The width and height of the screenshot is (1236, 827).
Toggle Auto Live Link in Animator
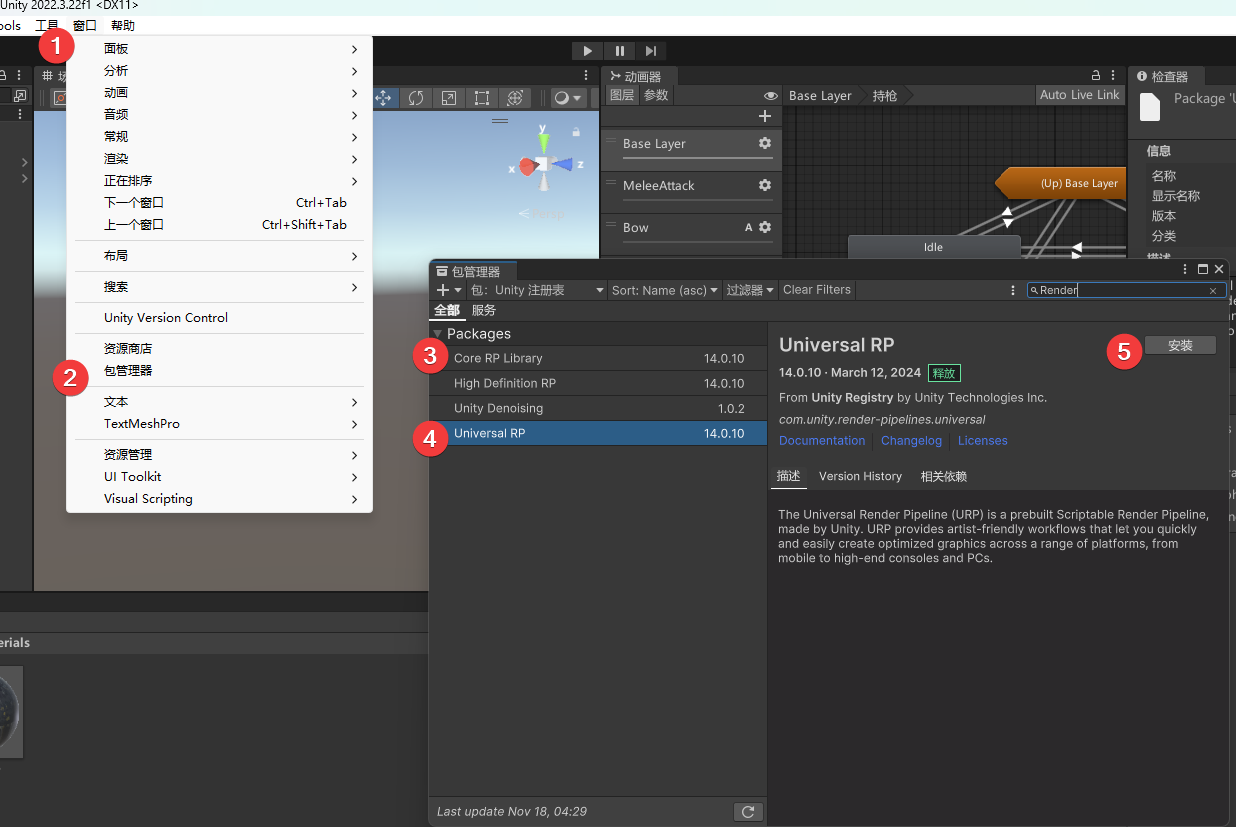click(1079, 95)
